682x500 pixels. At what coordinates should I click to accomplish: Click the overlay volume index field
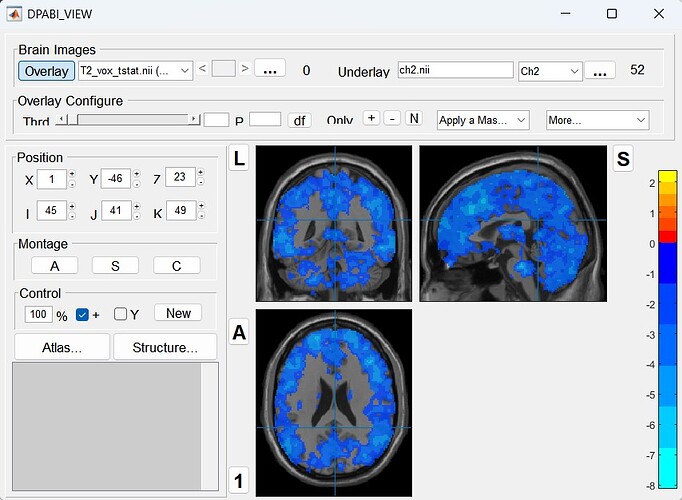tap(224, 69)
